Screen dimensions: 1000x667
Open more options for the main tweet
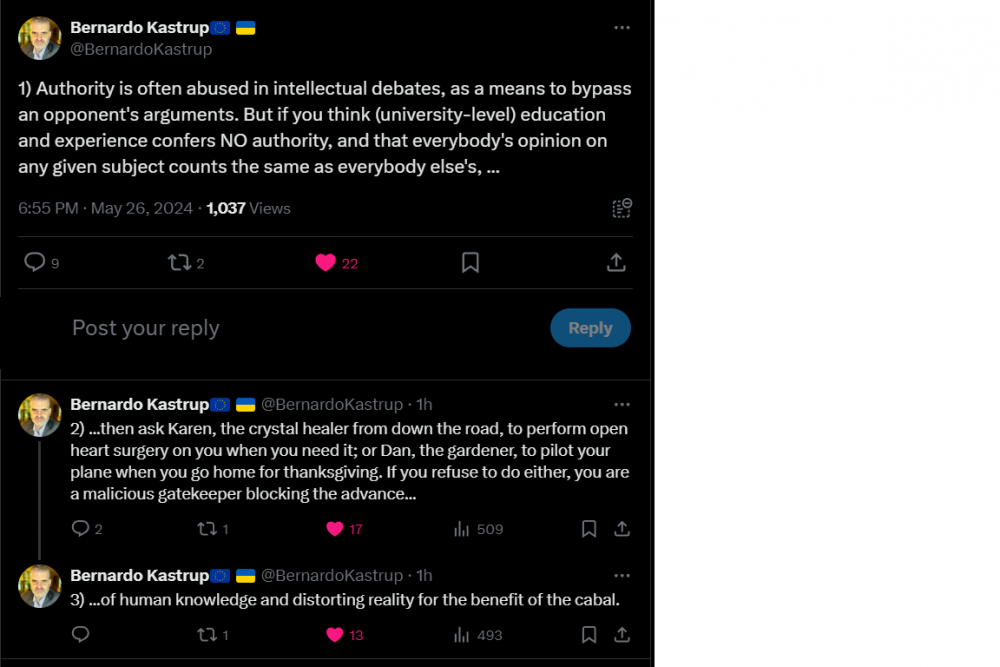coord(622,28)
